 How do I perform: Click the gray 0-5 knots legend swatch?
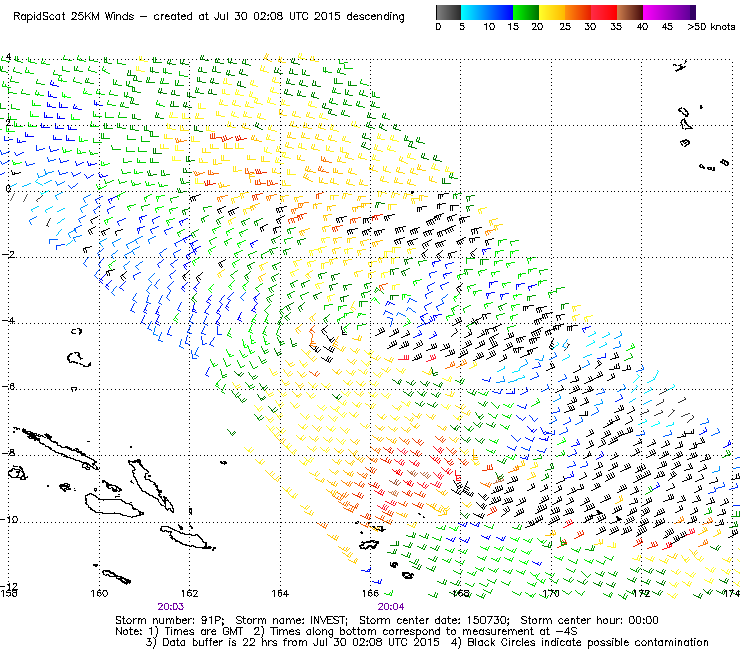(x=448, y=12)
